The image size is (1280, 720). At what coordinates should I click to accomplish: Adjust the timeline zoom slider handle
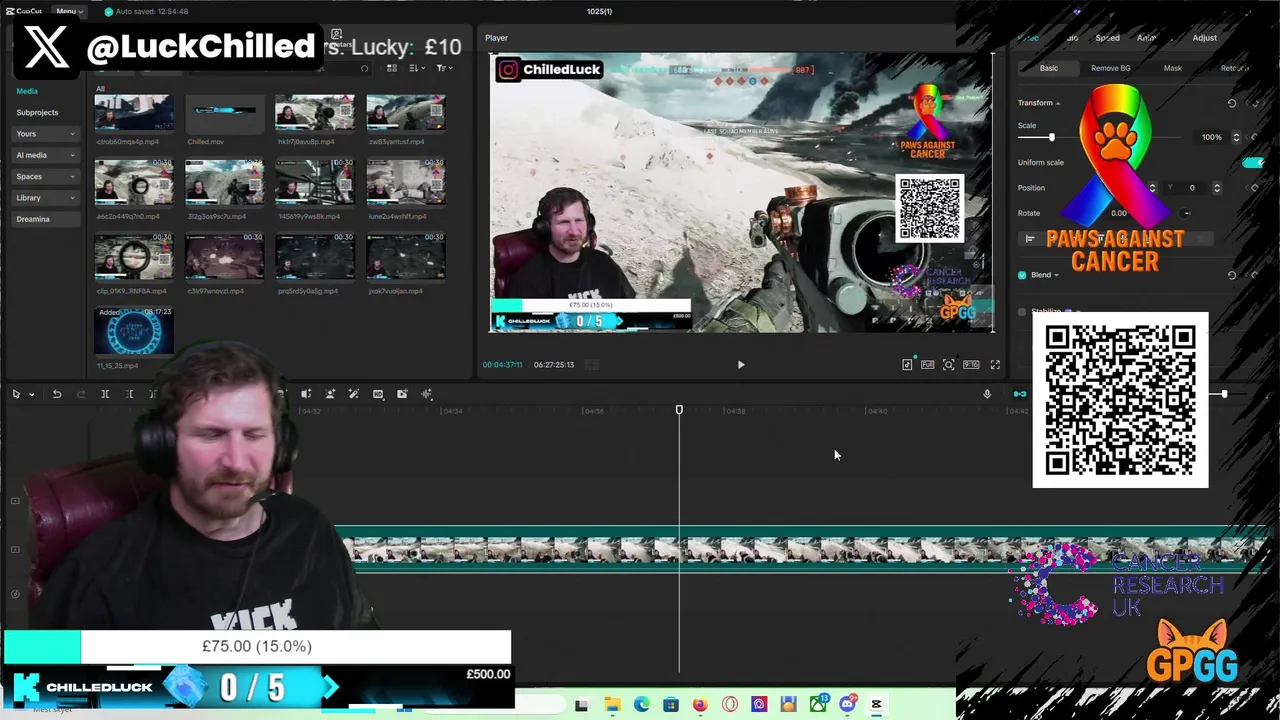[1224, 394]
